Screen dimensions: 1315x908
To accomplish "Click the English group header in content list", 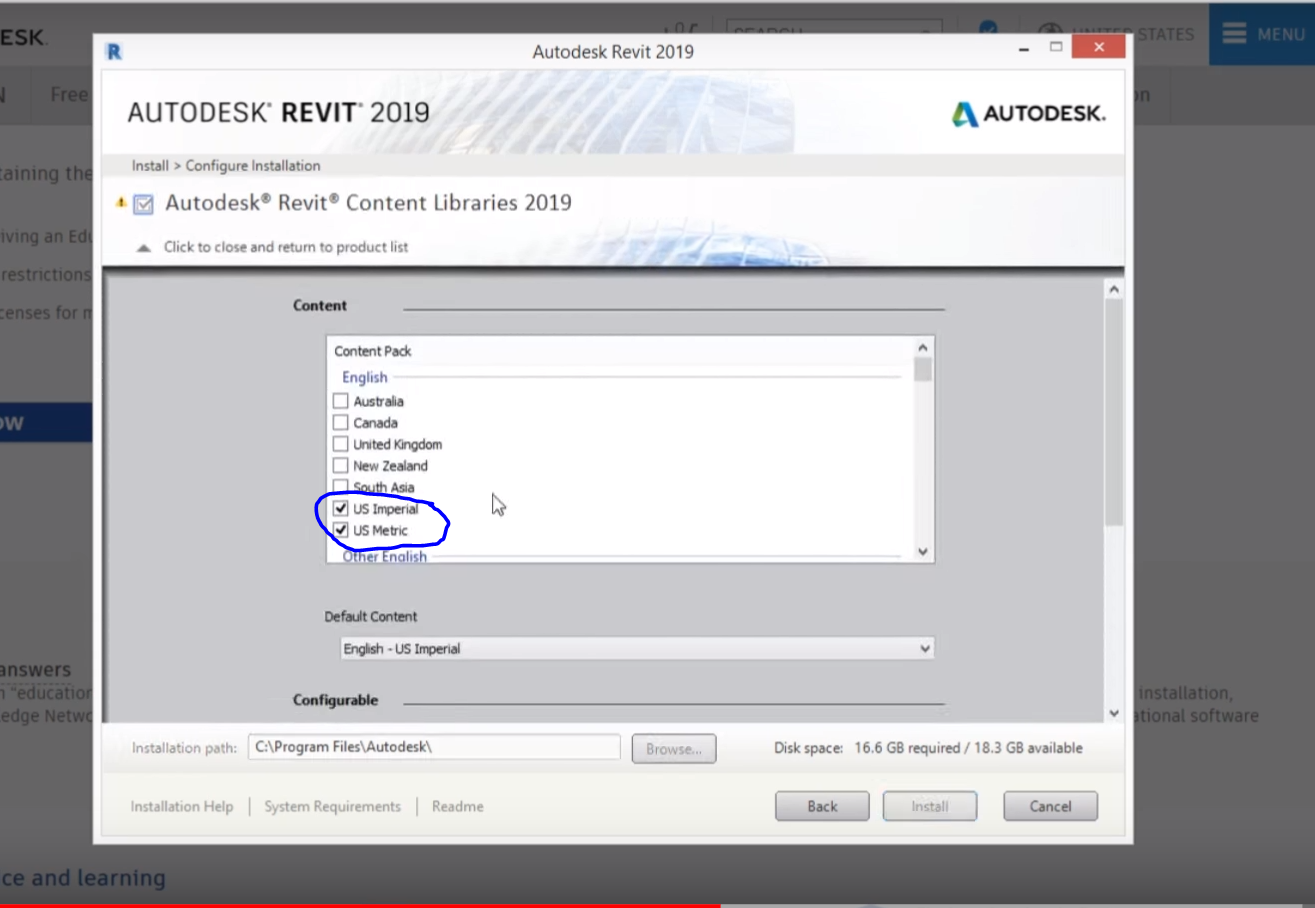I will point(365,377).
